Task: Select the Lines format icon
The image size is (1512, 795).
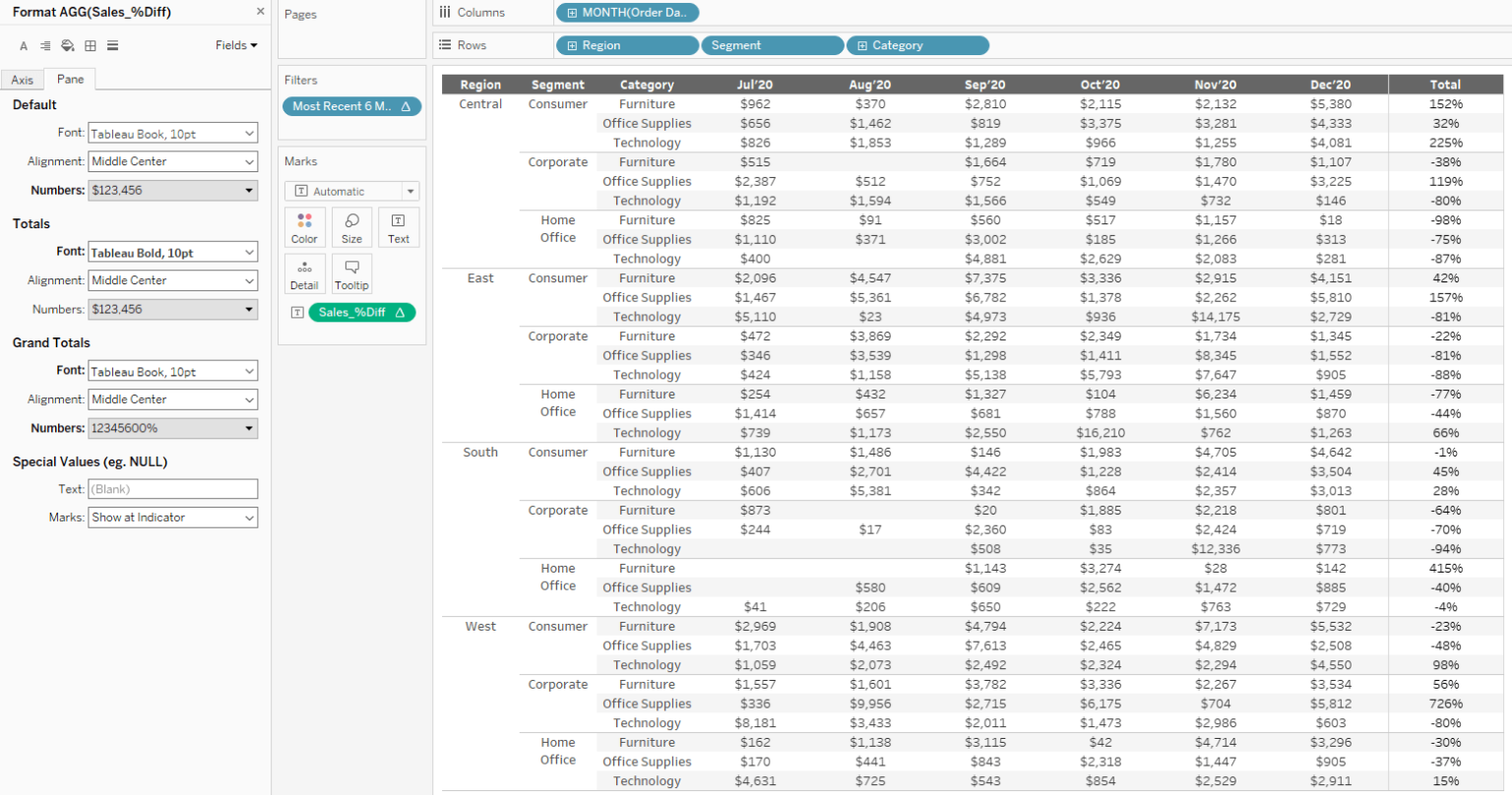Action: coord(112,45)
